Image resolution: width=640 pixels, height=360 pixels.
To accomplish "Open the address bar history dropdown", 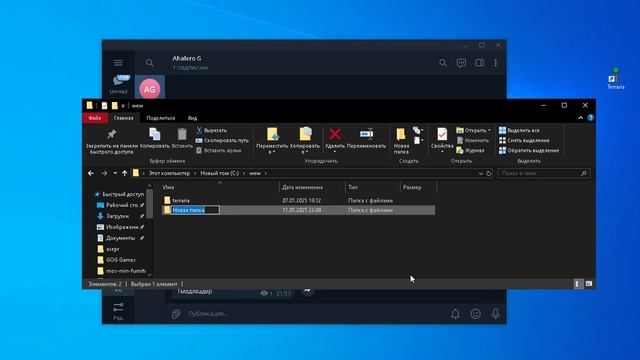I will coord(480,173).
